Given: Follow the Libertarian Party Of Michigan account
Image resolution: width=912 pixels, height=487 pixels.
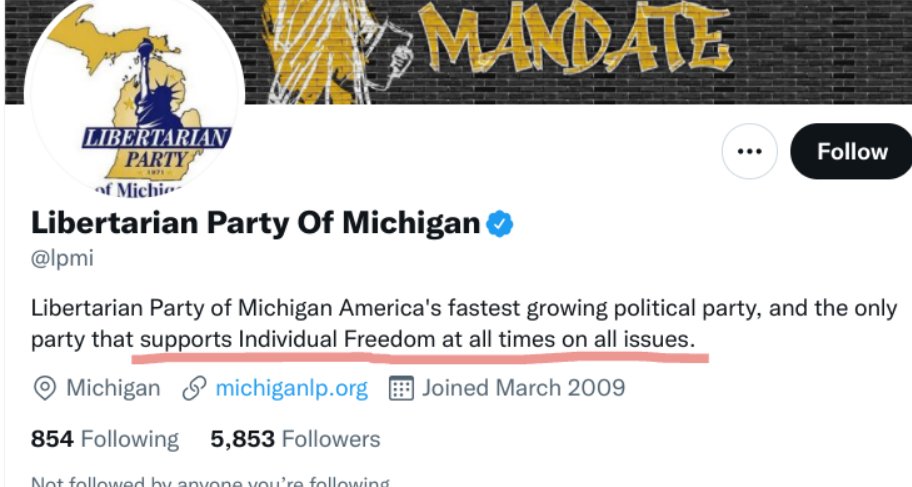Looking at the screenshot, I should (x=852, y=151).
